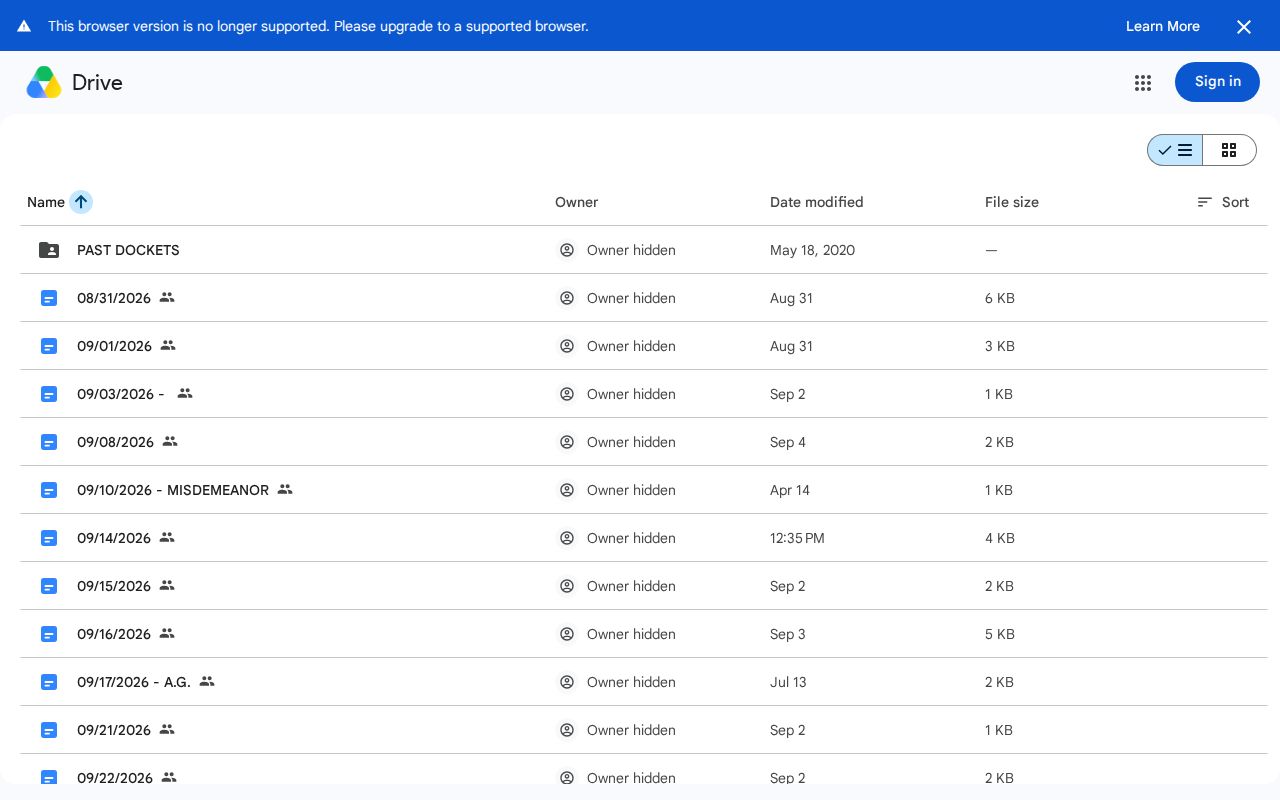Click the Date modified column header
Screen dimensions: 1280x800
coord(816,202)
